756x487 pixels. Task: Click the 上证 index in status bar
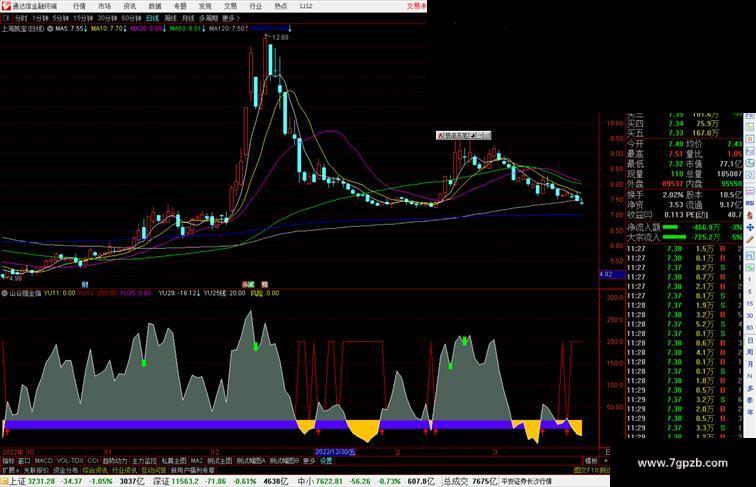18,481
